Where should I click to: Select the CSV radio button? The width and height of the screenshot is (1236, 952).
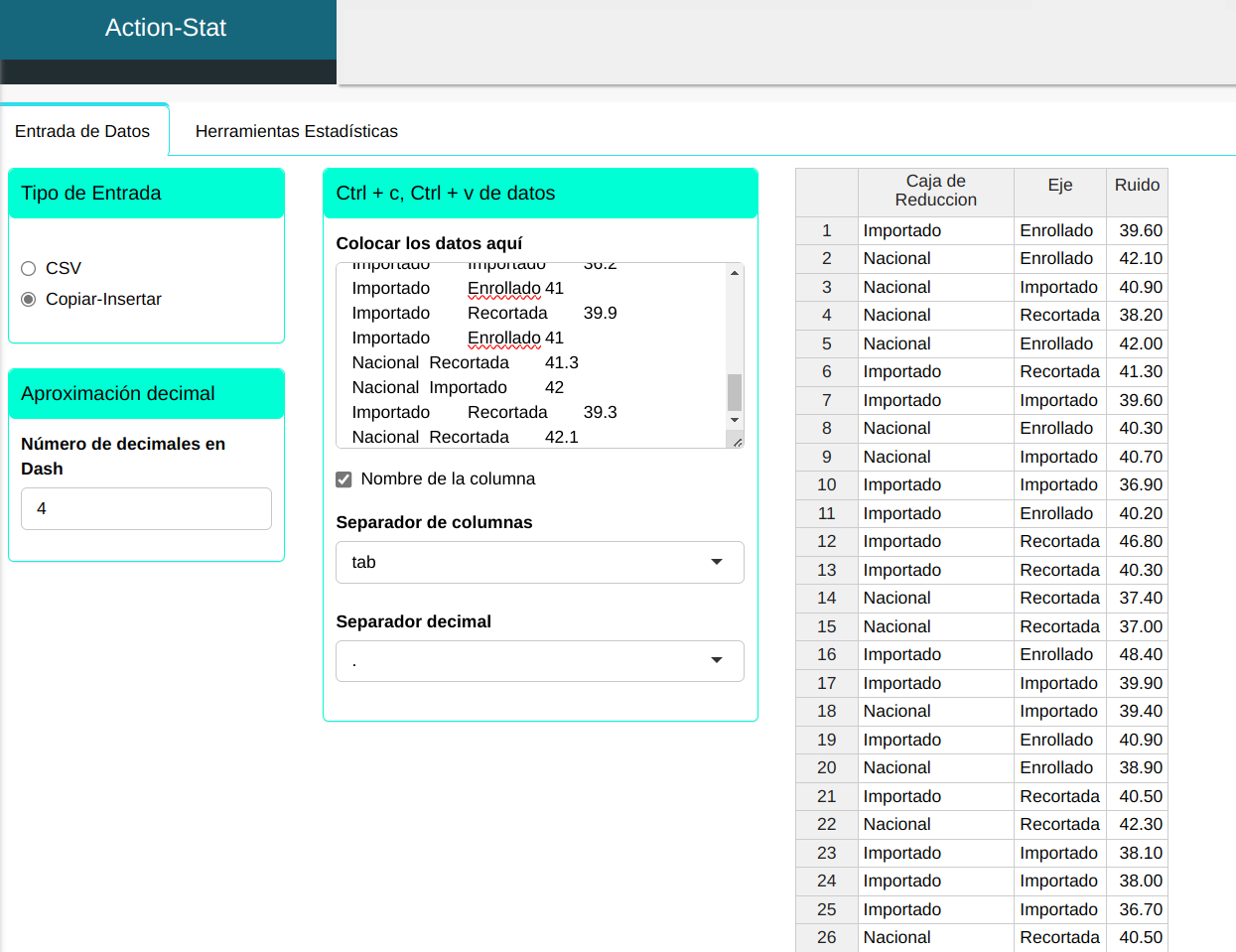[x=29, y=268]
